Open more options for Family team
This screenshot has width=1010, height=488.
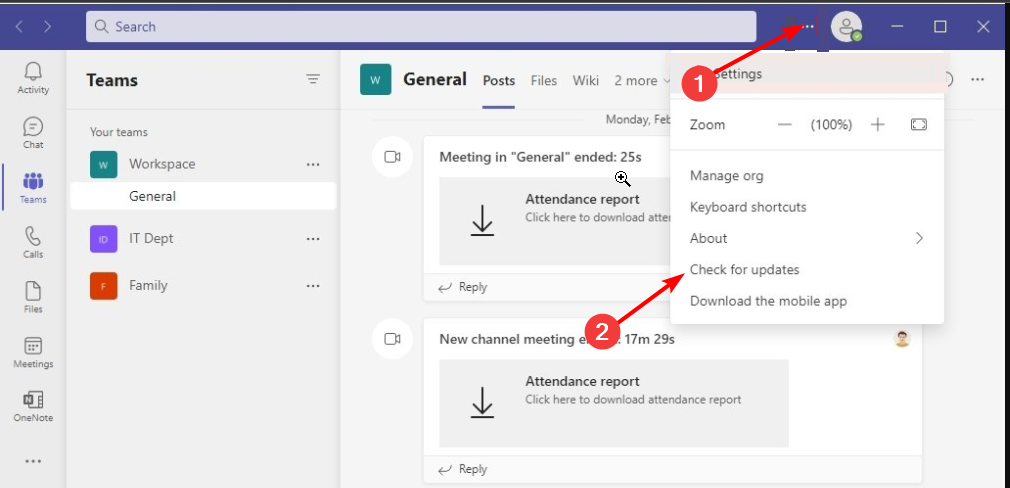coord(313,286)
